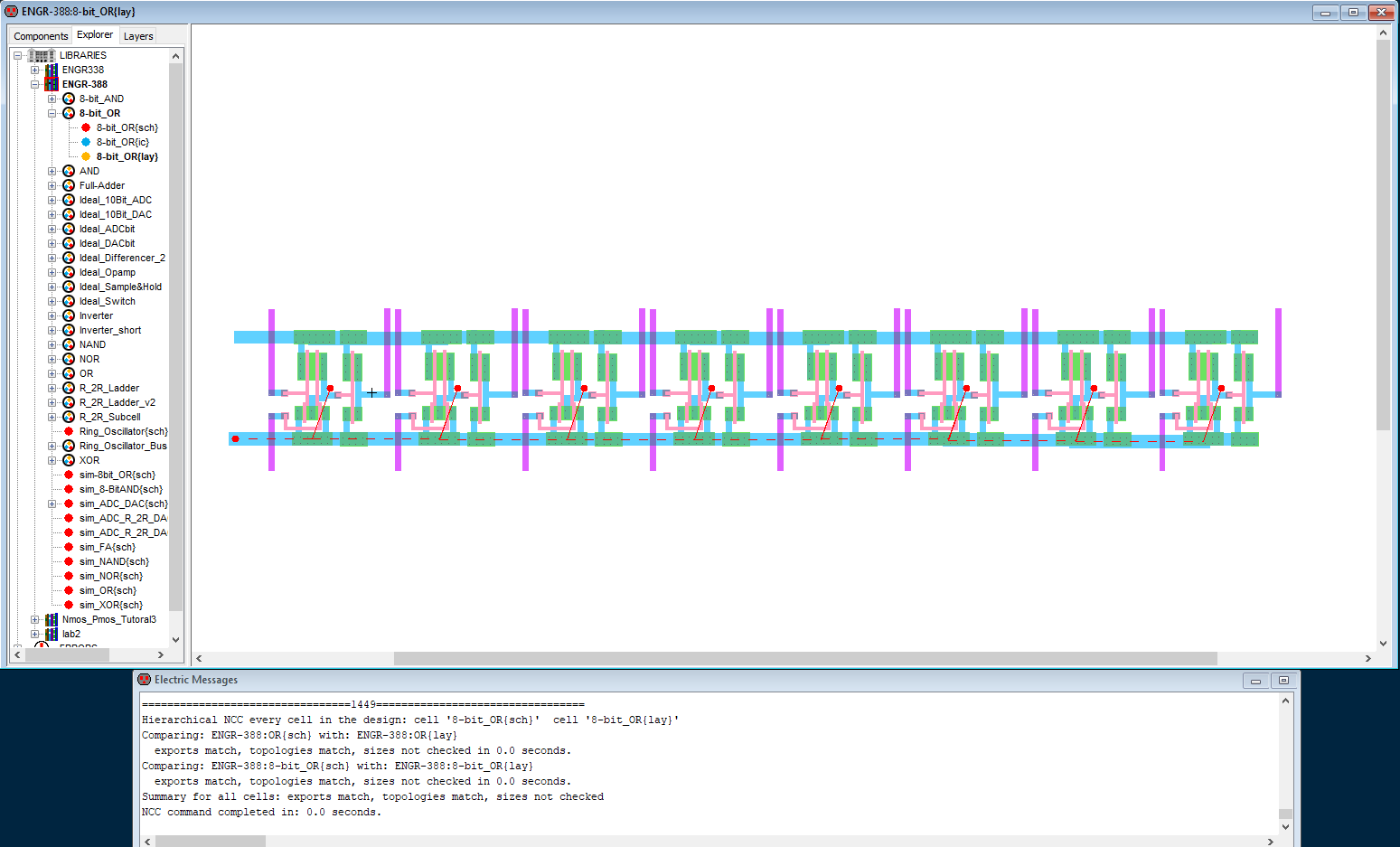Select the XOR cell group icon
The image size is (1400, 847).
(69, 460)
